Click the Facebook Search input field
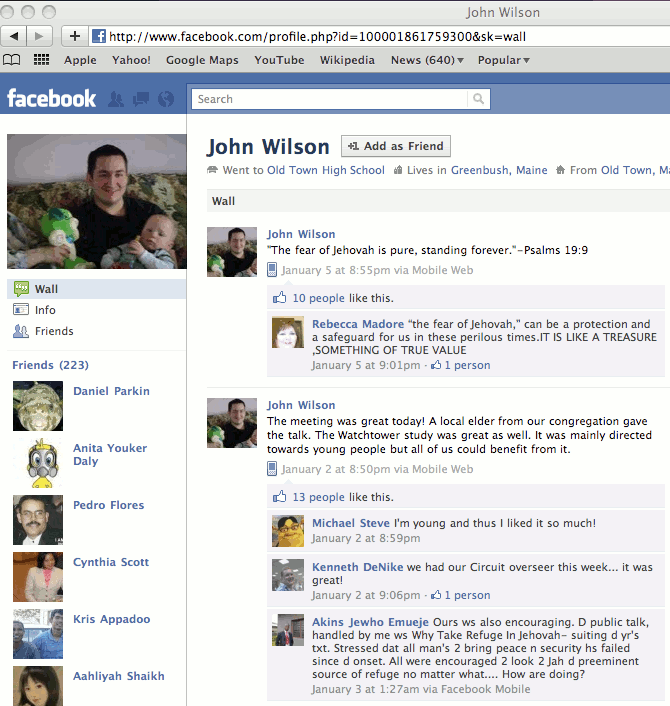 point(330,99)
